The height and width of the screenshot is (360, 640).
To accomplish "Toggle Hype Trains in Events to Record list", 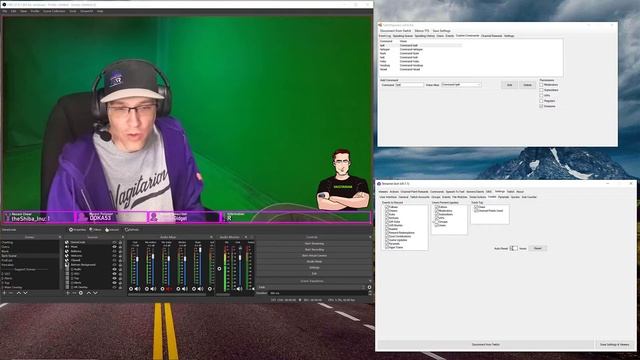I will pyautogui.click(x=387, y=247).
